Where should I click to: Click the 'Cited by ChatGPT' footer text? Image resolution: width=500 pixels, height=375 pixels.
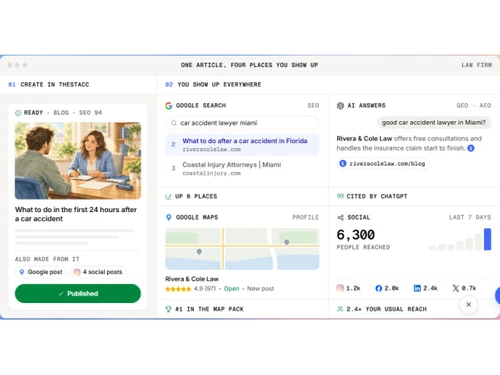[x=377, y=197]
